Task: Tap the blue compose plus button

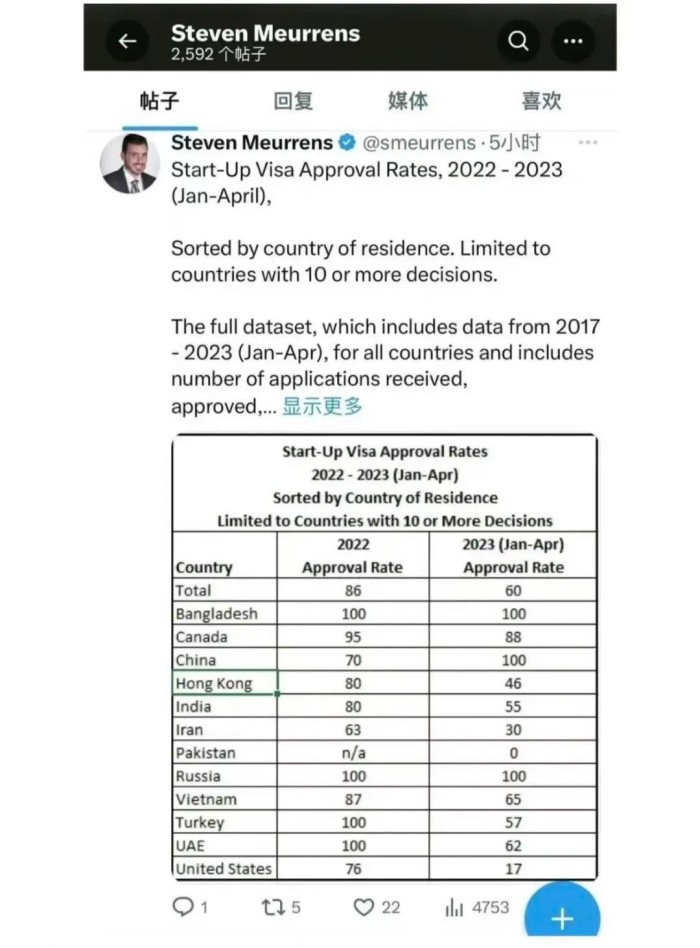Action: [563, 916]
